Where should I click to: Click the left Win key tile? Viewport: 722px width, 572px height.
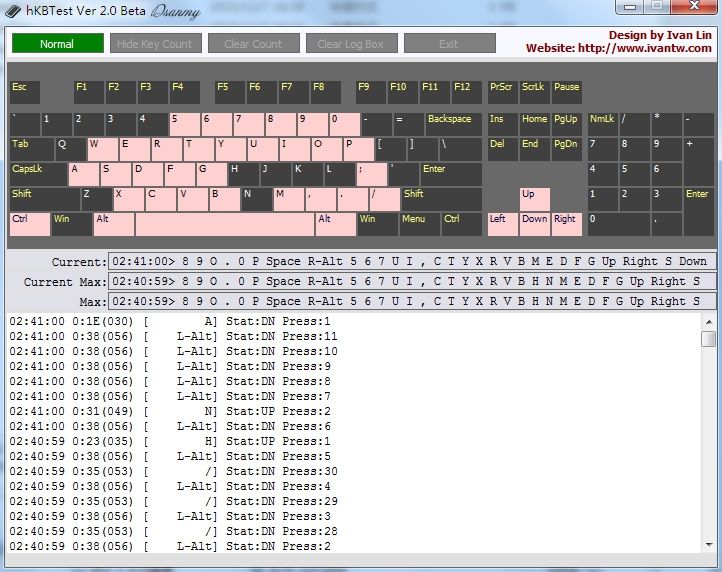71,224
